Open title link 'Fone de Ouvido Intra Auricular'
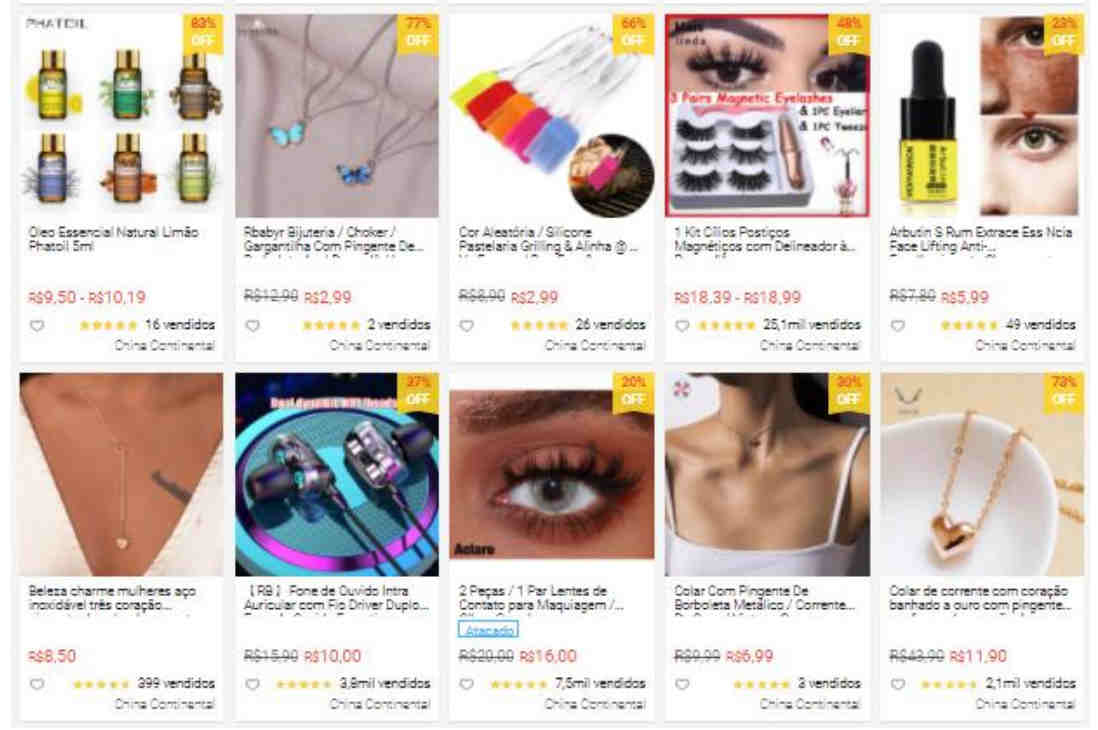Viewport: 1098px width, 730px height. (x=336, y=598)
